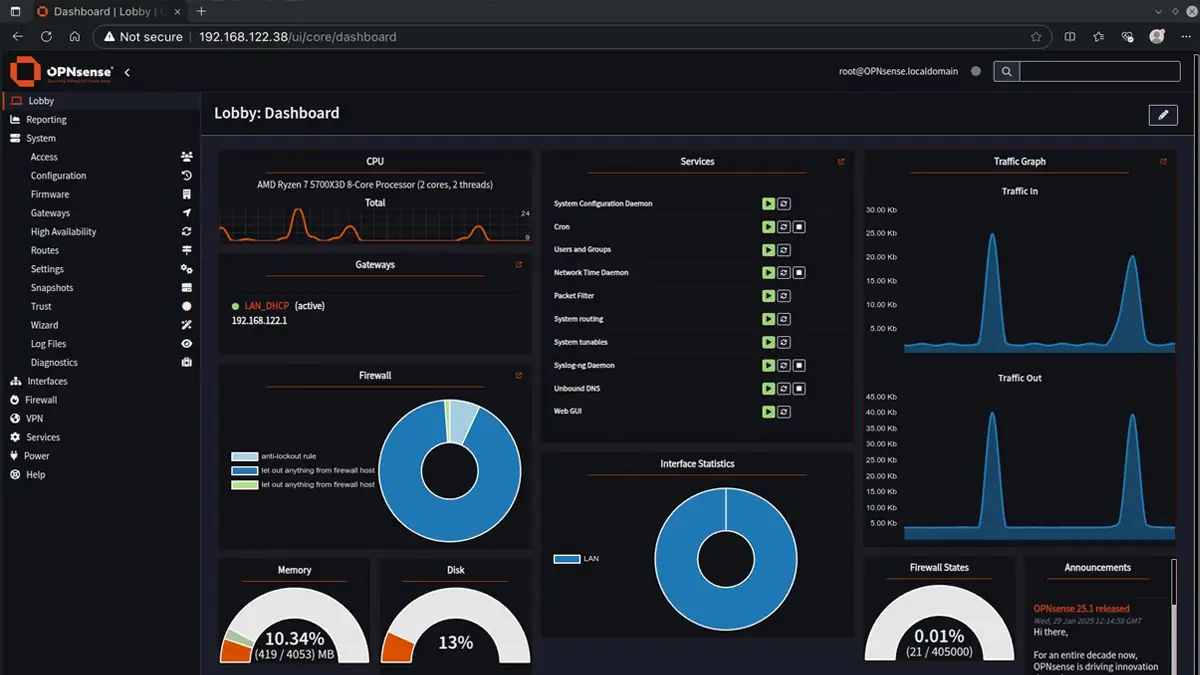The width and height of the screenshot is (1200, 675).
Task: Open the Traffic Graph external link icon
Action: [1163, 161]
